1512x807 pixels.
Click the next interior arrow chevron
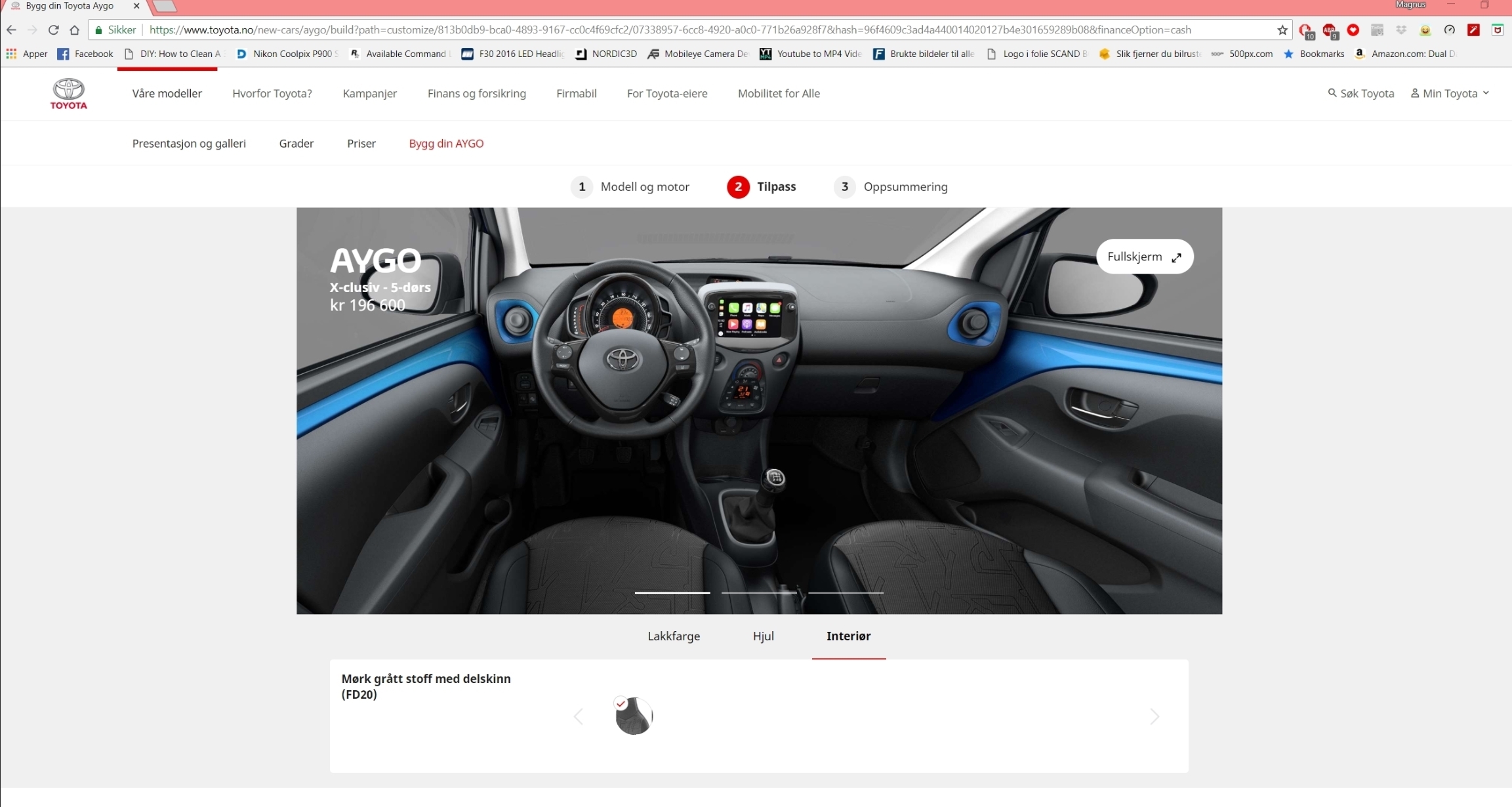click(x=1154, y=717)
